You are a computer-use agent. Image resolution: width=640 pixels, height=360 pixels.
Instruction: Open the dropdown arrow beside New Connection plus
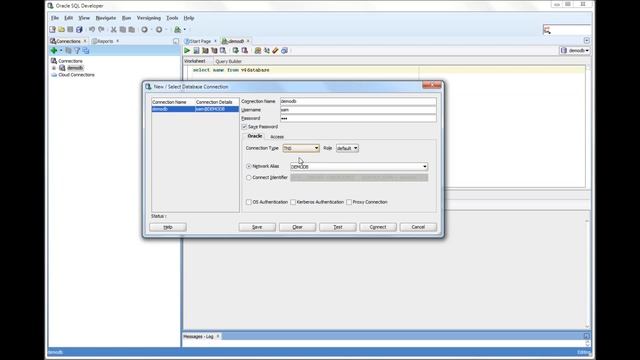click(61, 51)
